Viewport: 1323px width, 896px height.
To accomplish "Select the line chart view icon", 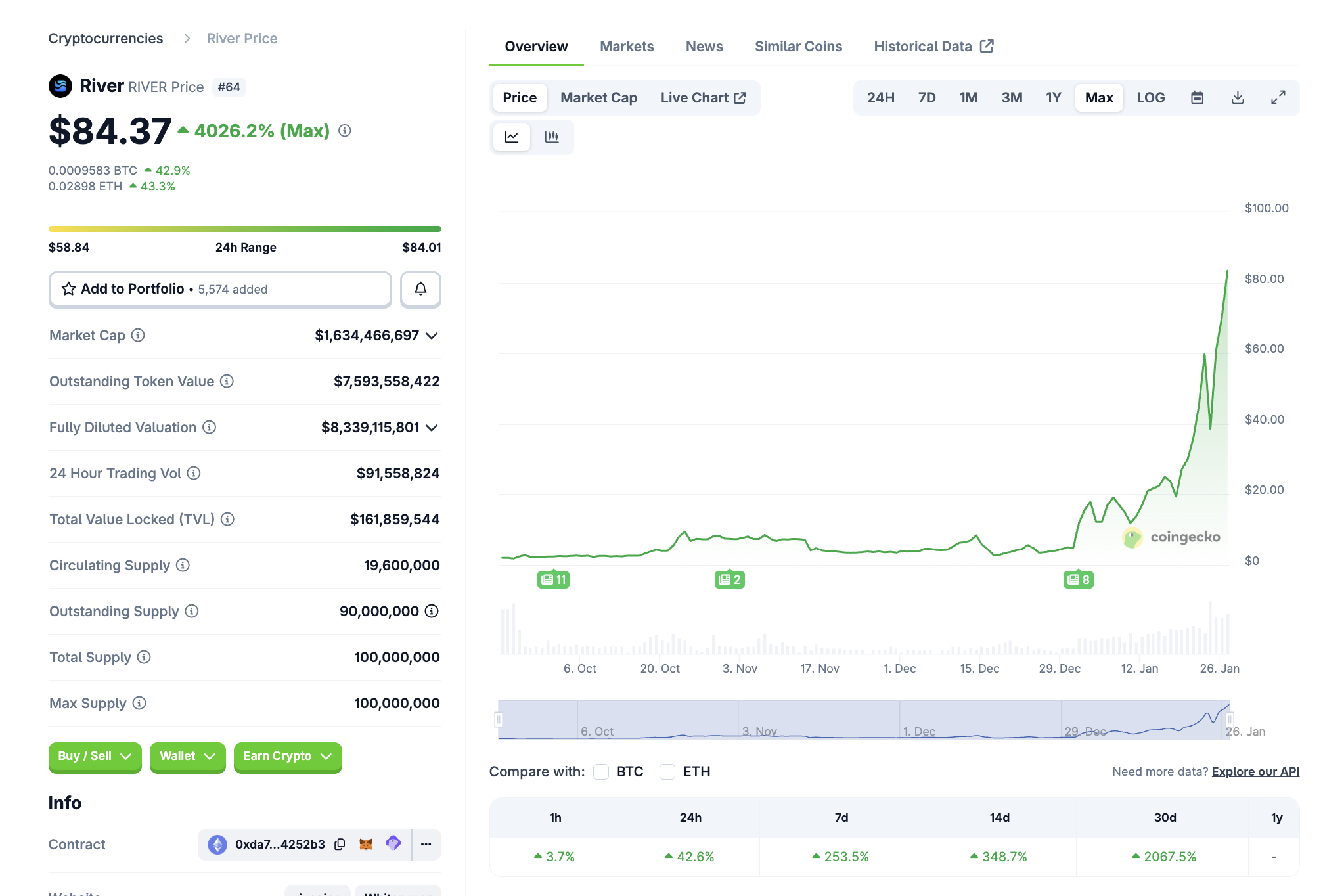I will click(512, 137).
